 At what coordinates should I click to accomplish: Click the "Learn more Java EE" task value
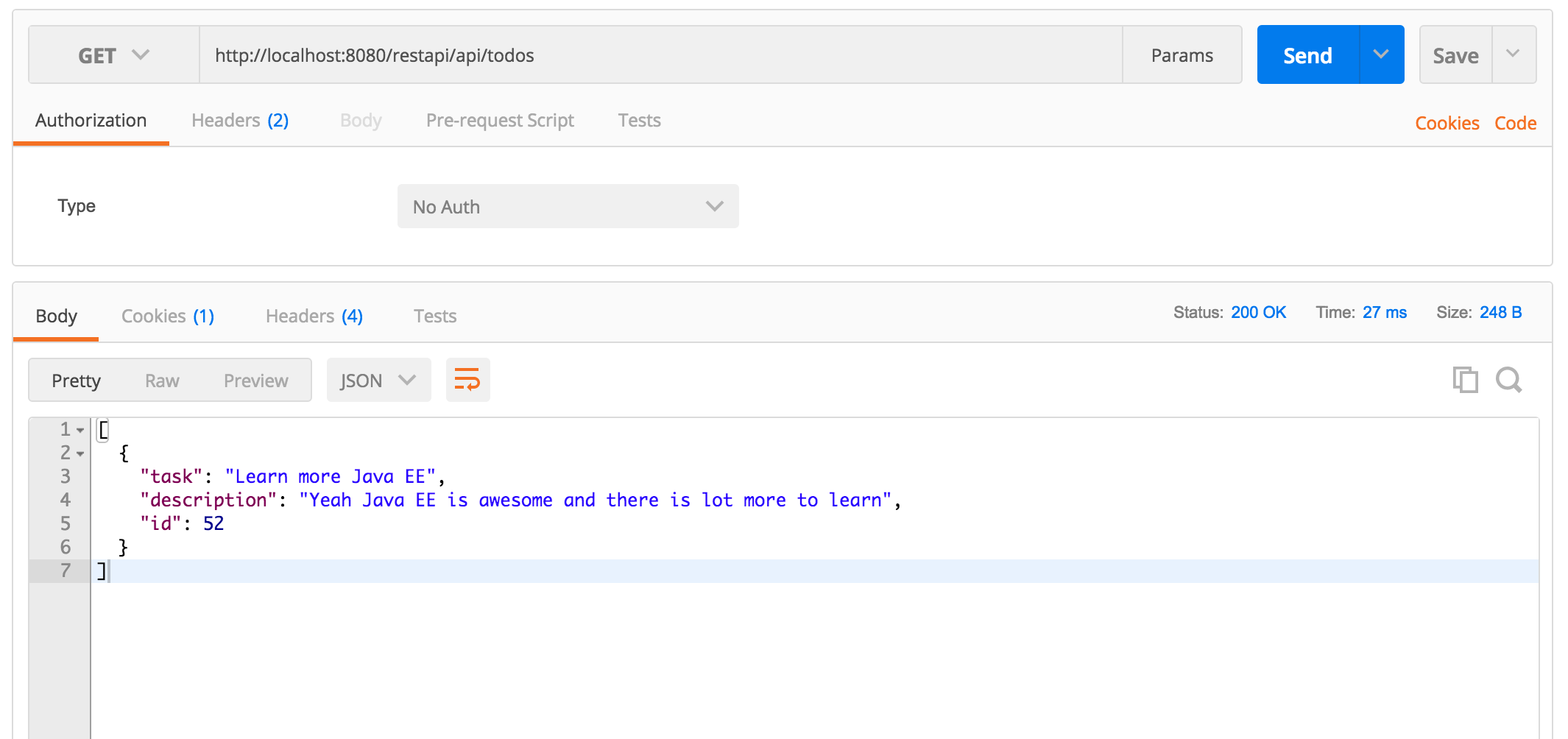pyautogui.click(x=331, y=476)
